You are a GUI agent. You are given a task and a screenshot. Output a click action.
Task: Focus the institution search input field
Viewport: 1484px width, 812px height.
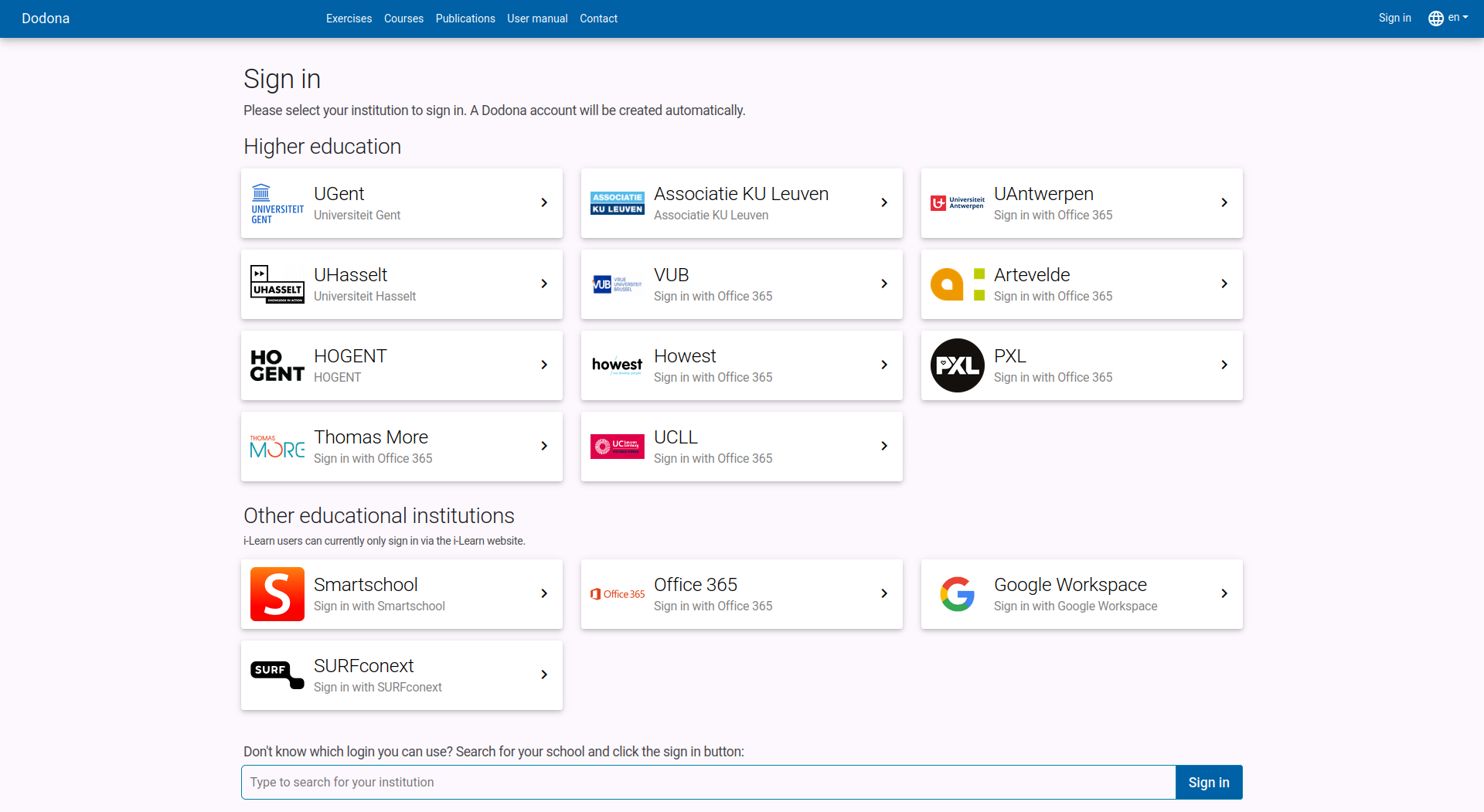709,783
